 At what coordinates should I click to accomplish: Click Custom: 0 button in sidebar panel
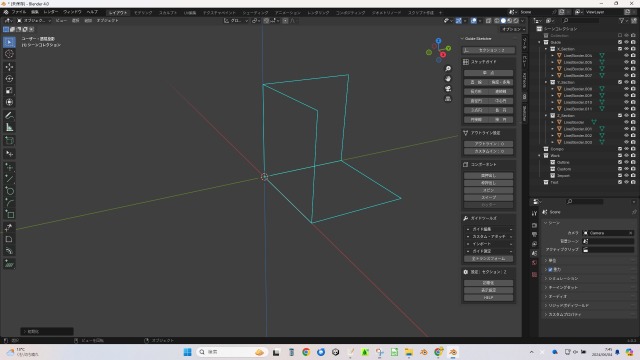click(489, 151)
